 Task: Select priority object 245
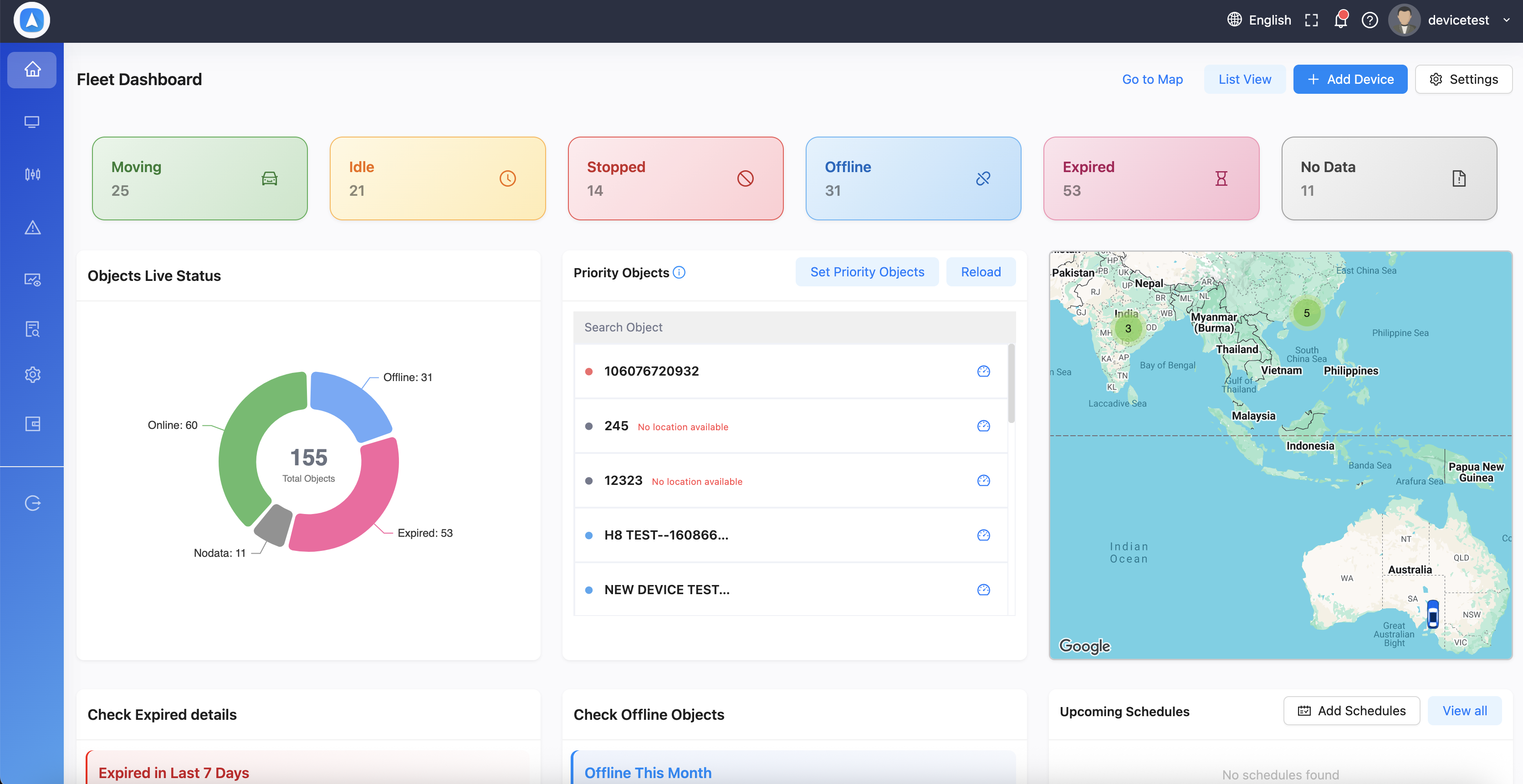tap(791, 426)
